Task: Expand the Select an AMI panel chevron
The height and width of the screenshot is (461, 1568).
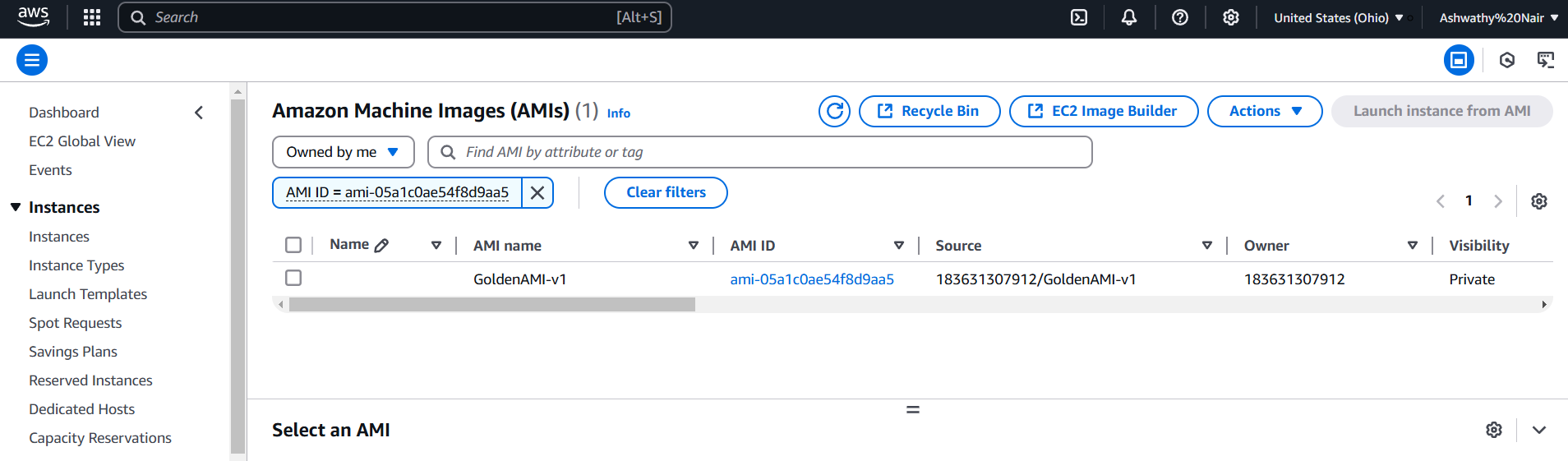Action: 1539,430
